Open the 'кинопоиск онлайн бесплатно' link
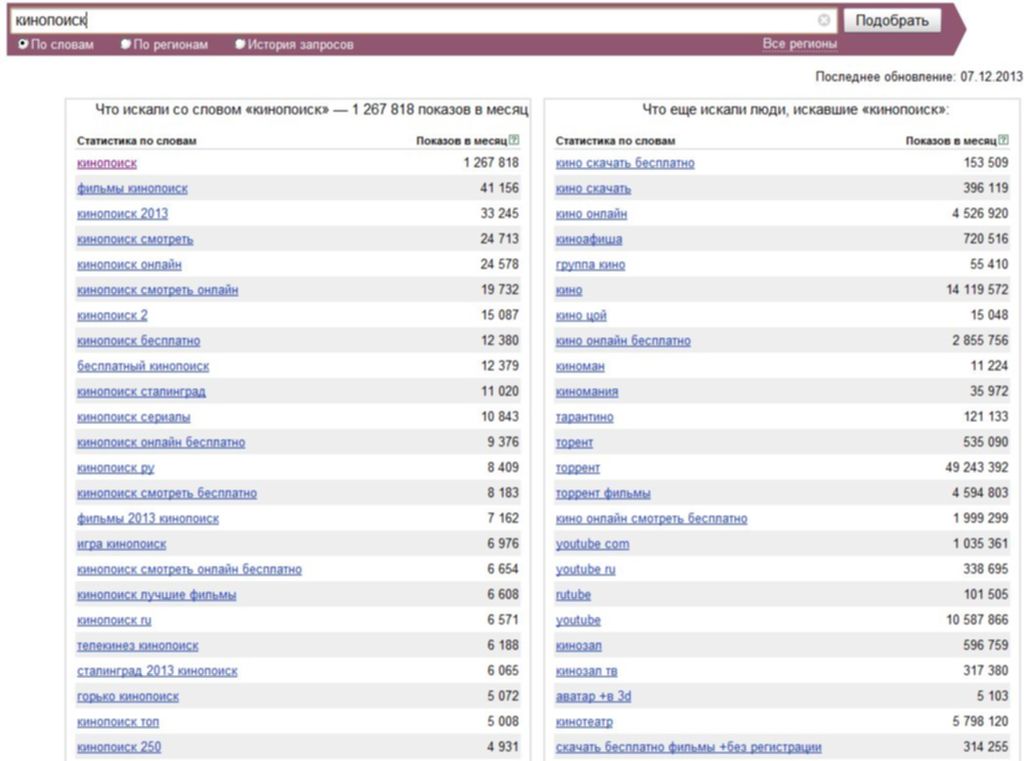The width and height of the screenshot is (1024, 761). click(x=161, y=443)
